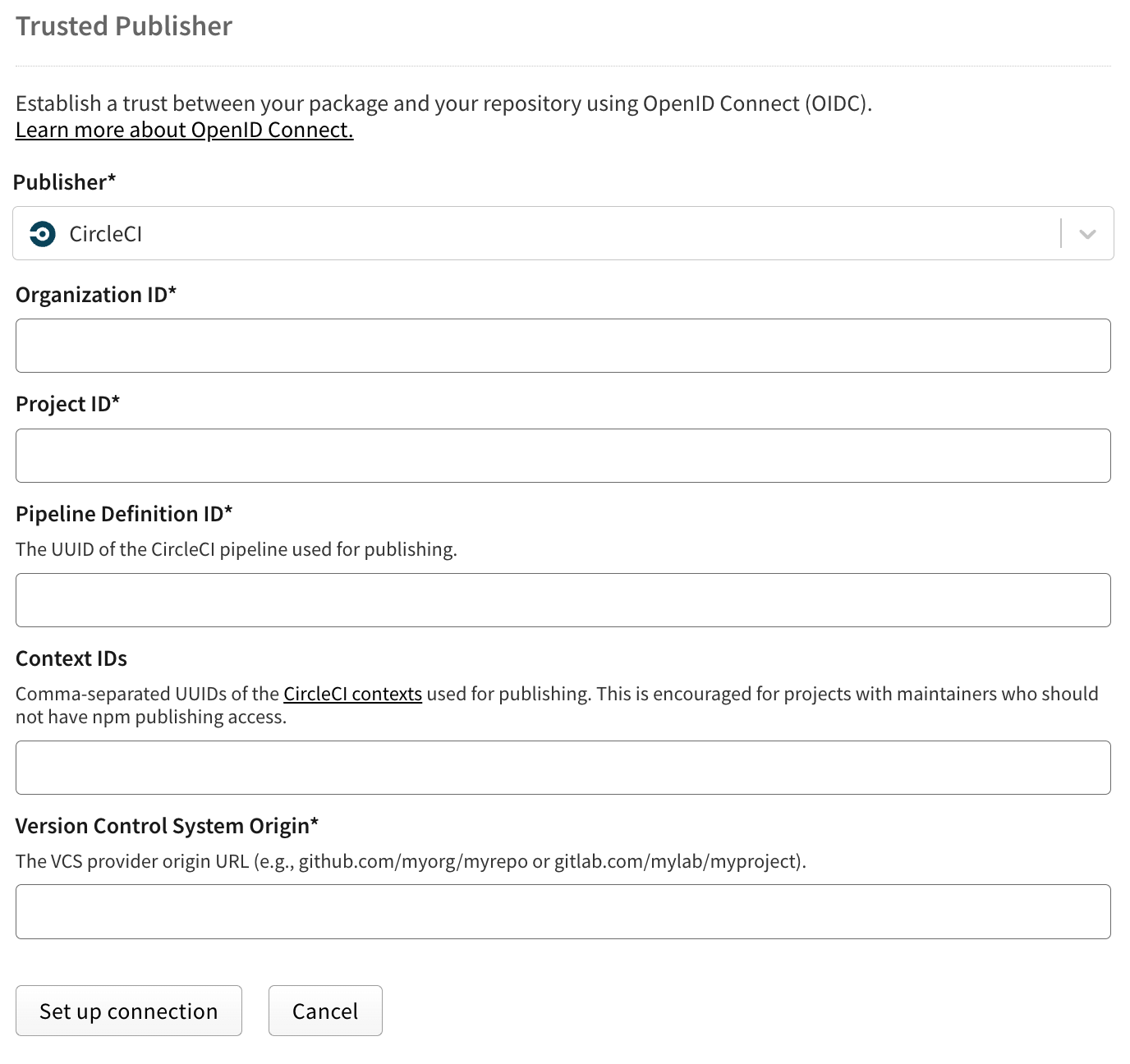Viewport: 1130px width, 1064px height.
Task: Follow the CircleCI contexts link
Action: click(x=352, y=694)
